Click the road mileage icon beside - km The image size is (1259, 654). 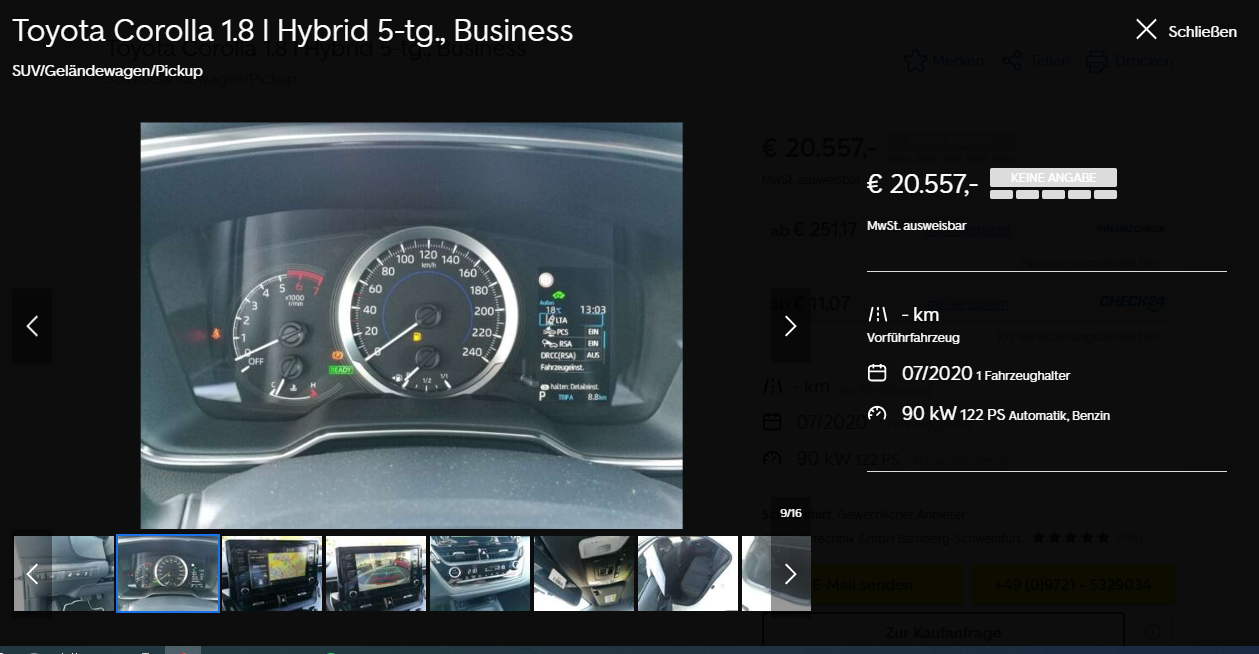(x=877, y=314)
